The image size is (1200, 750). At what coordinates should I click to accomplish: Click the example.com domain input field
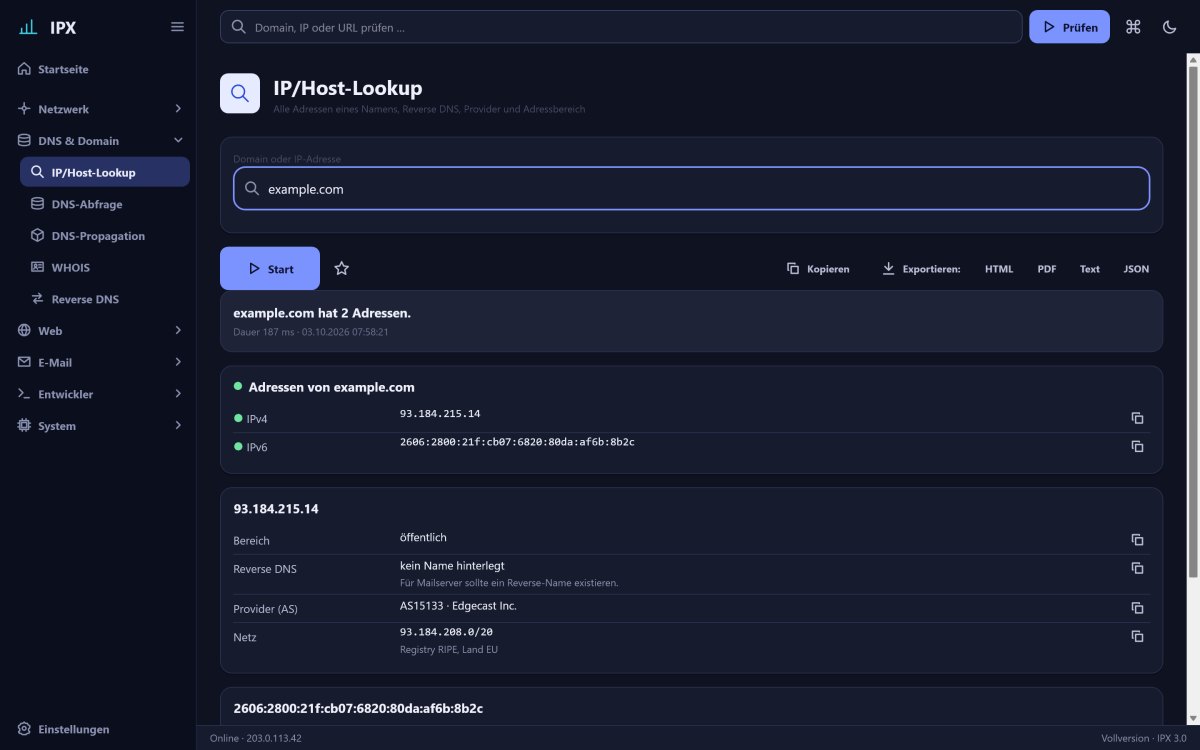[691, 188]
